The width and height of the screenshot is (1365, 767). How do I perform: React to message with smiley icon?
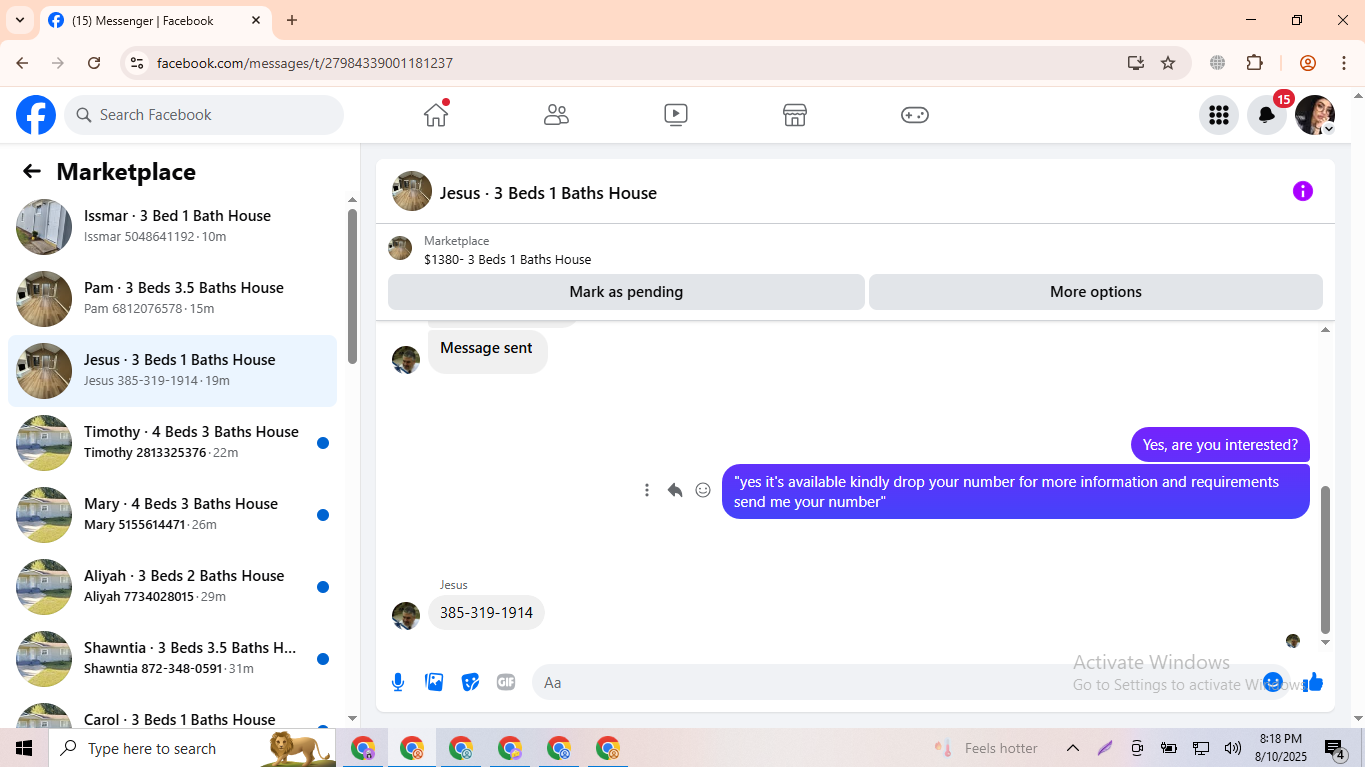tap(703, 490)
